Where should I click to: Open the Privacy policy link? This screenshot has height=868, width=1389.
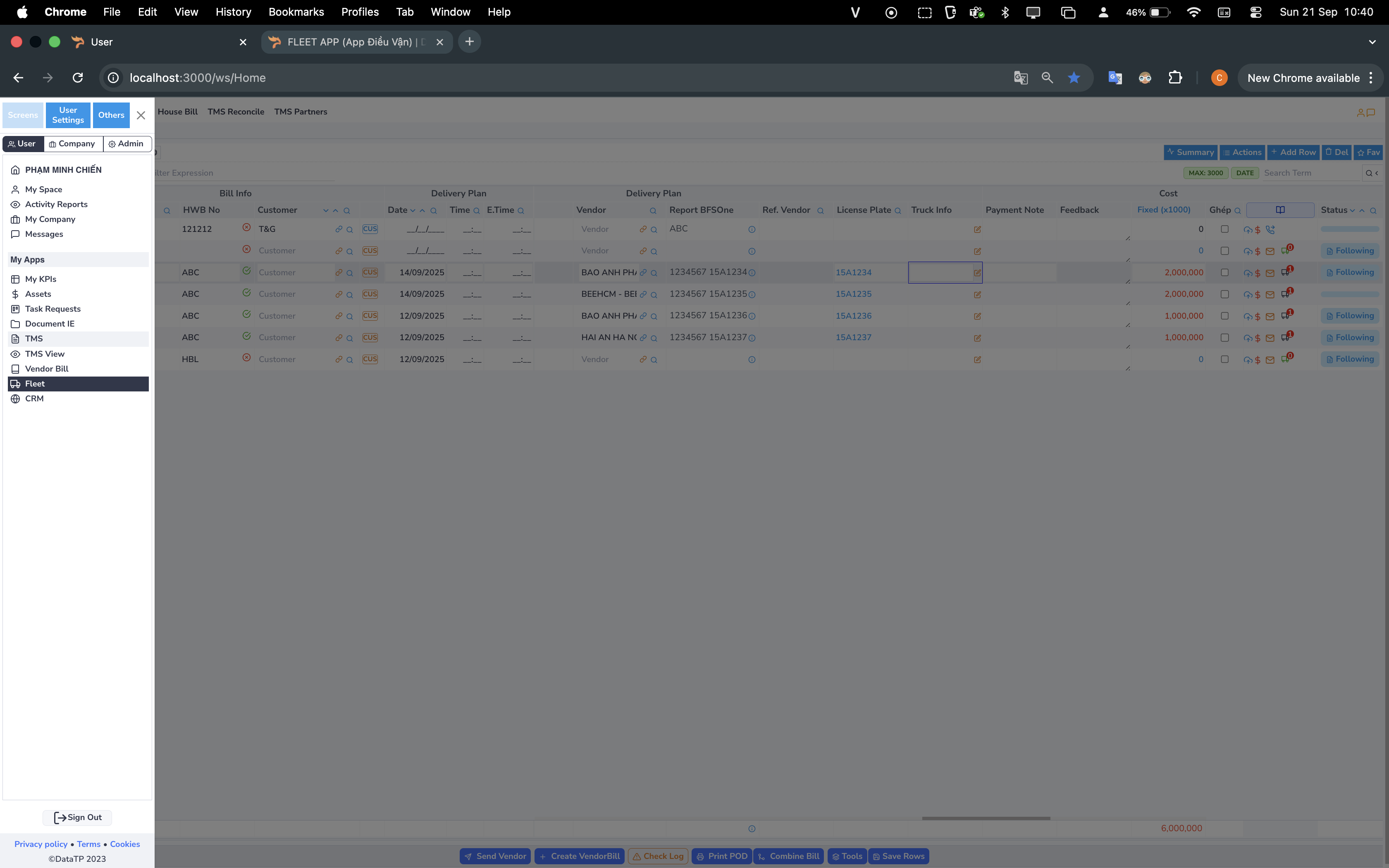[41, 844]
